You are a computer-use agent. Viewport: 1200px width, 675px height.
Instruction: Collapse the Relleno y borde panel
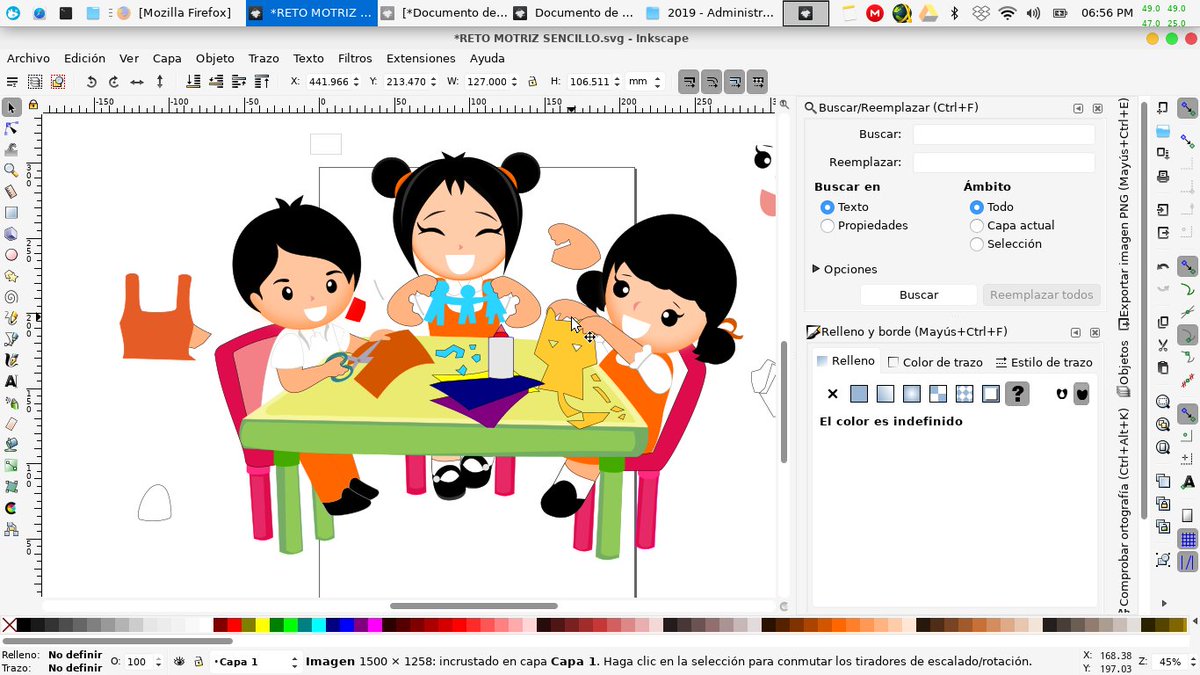1076,332
